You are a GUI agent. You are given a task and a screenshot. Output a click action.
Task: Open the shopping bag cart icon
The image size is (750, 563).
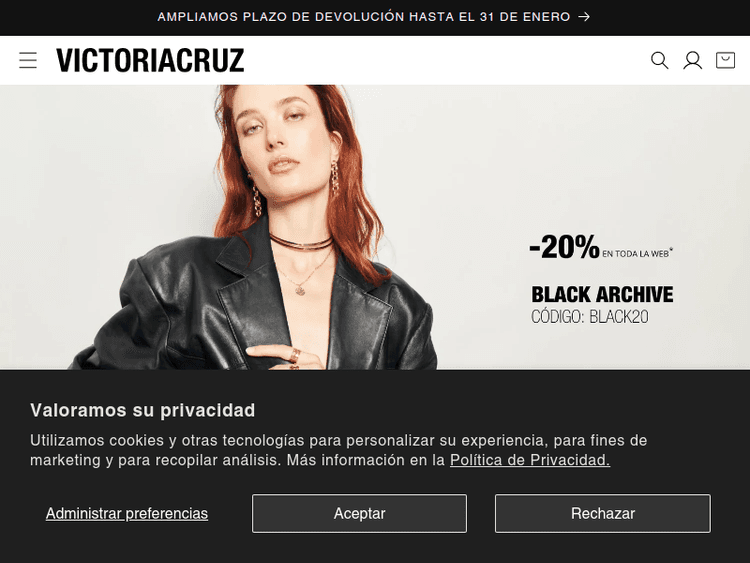point(725,60)
